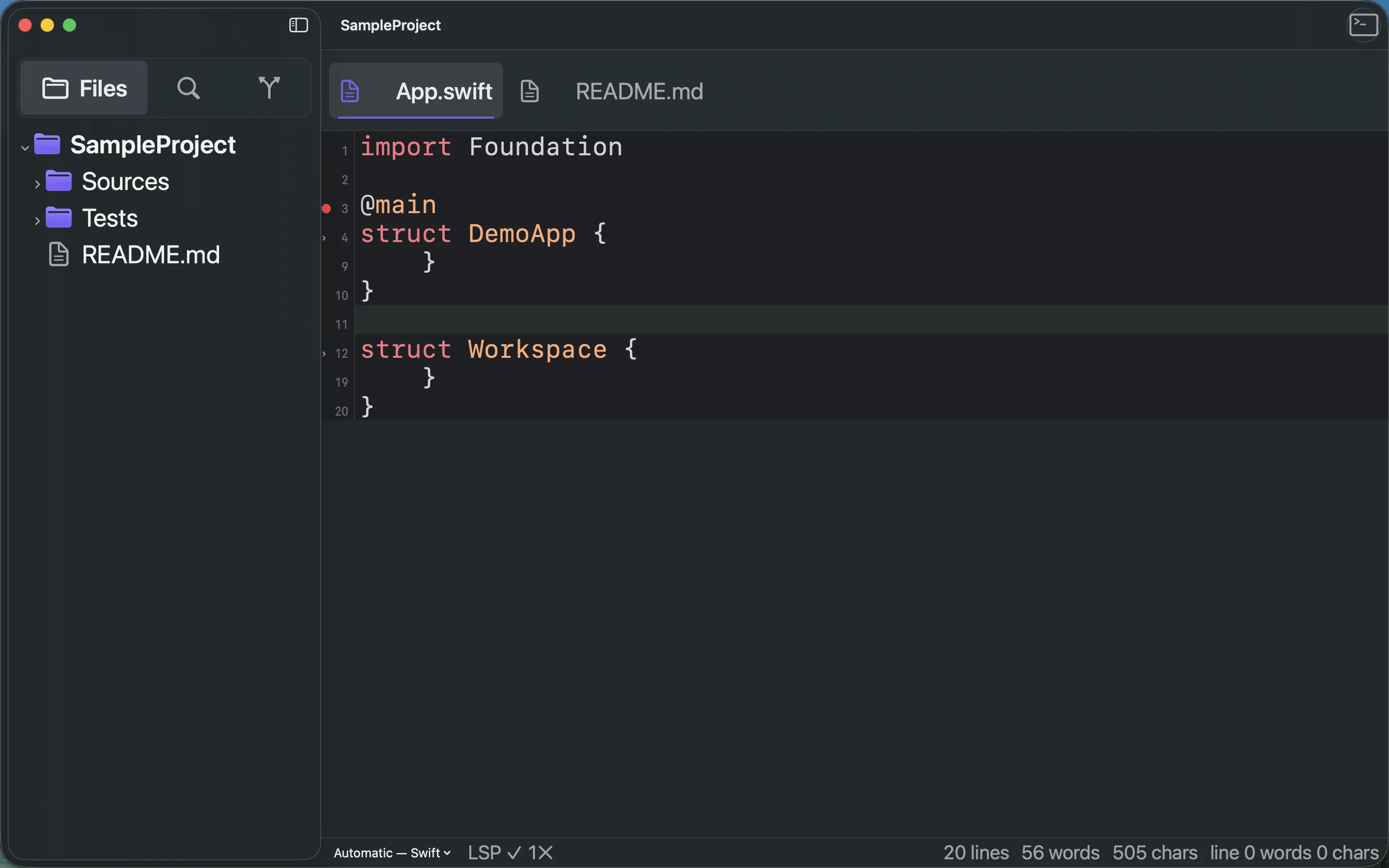Unfold the Workspace struct at line 12

[x=324, y=353]
